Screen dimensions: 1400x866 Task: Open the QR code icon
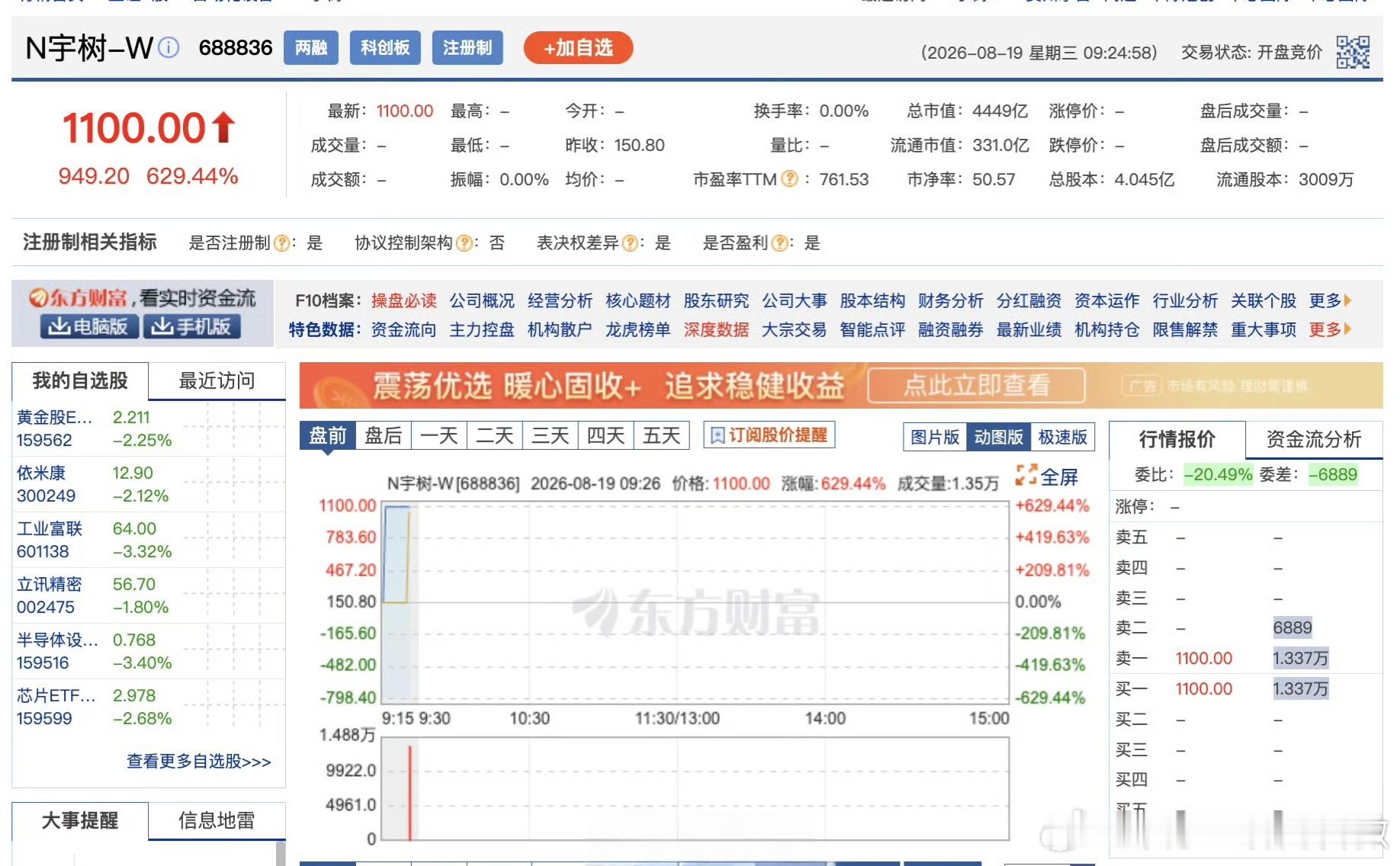click(x=1353, y=52)
